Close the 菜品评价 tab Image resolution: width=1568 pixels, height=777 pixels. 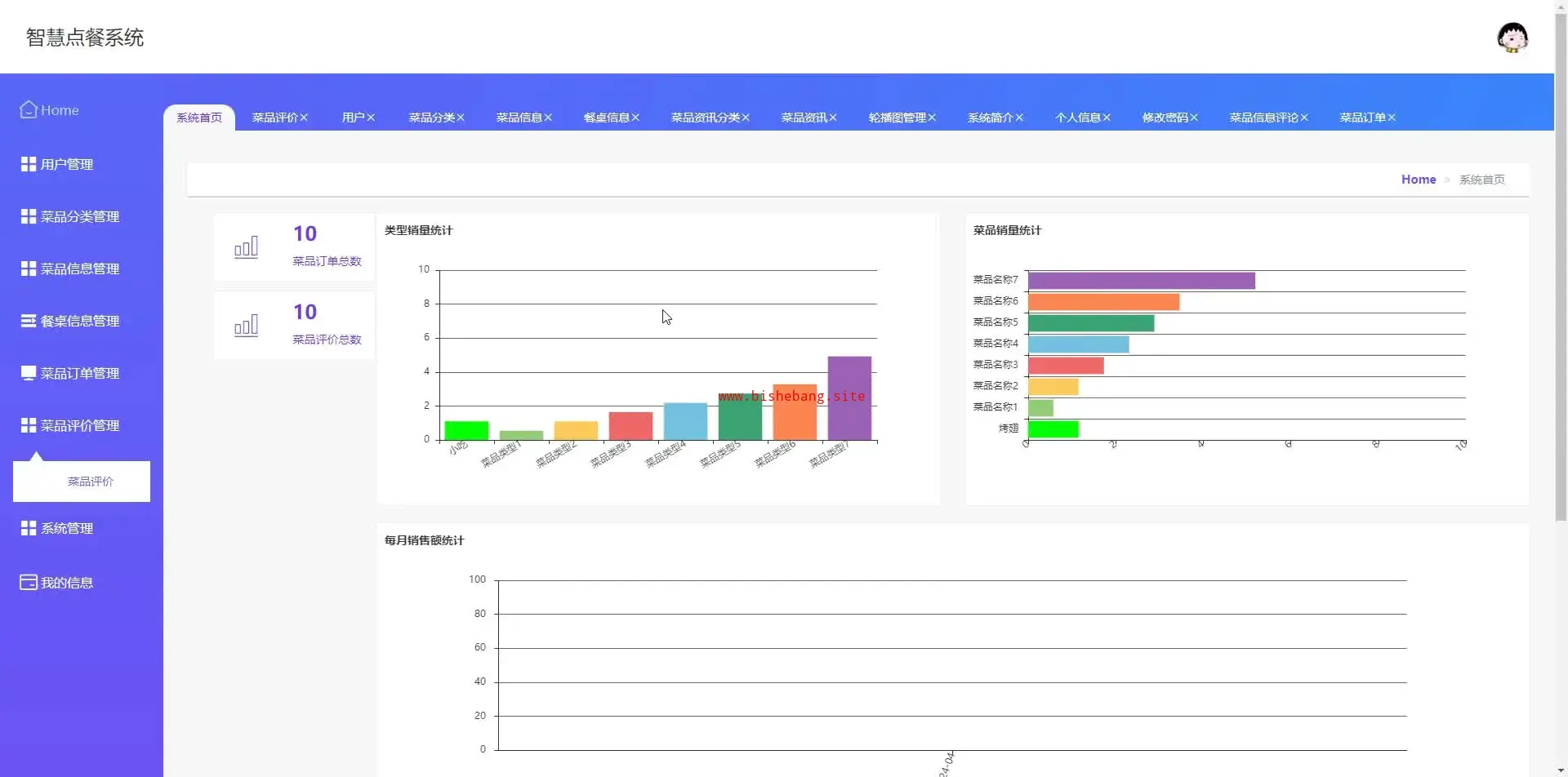[x=304, y=118]
